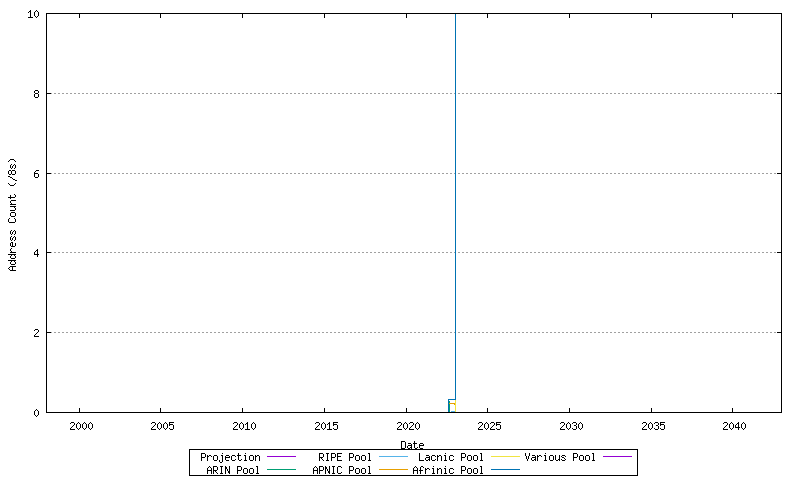
Task: Click the y-axis tick label 10
Action: (32, 14)
